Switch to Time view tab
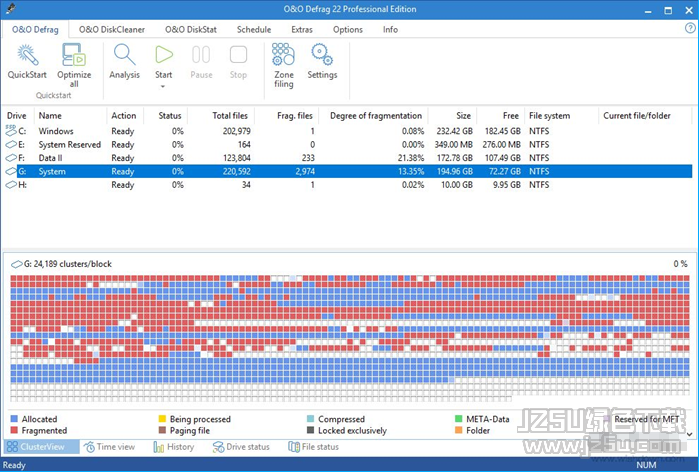This screenshot has height=472, width=699. pyautogui.click(x=109, y=447)
